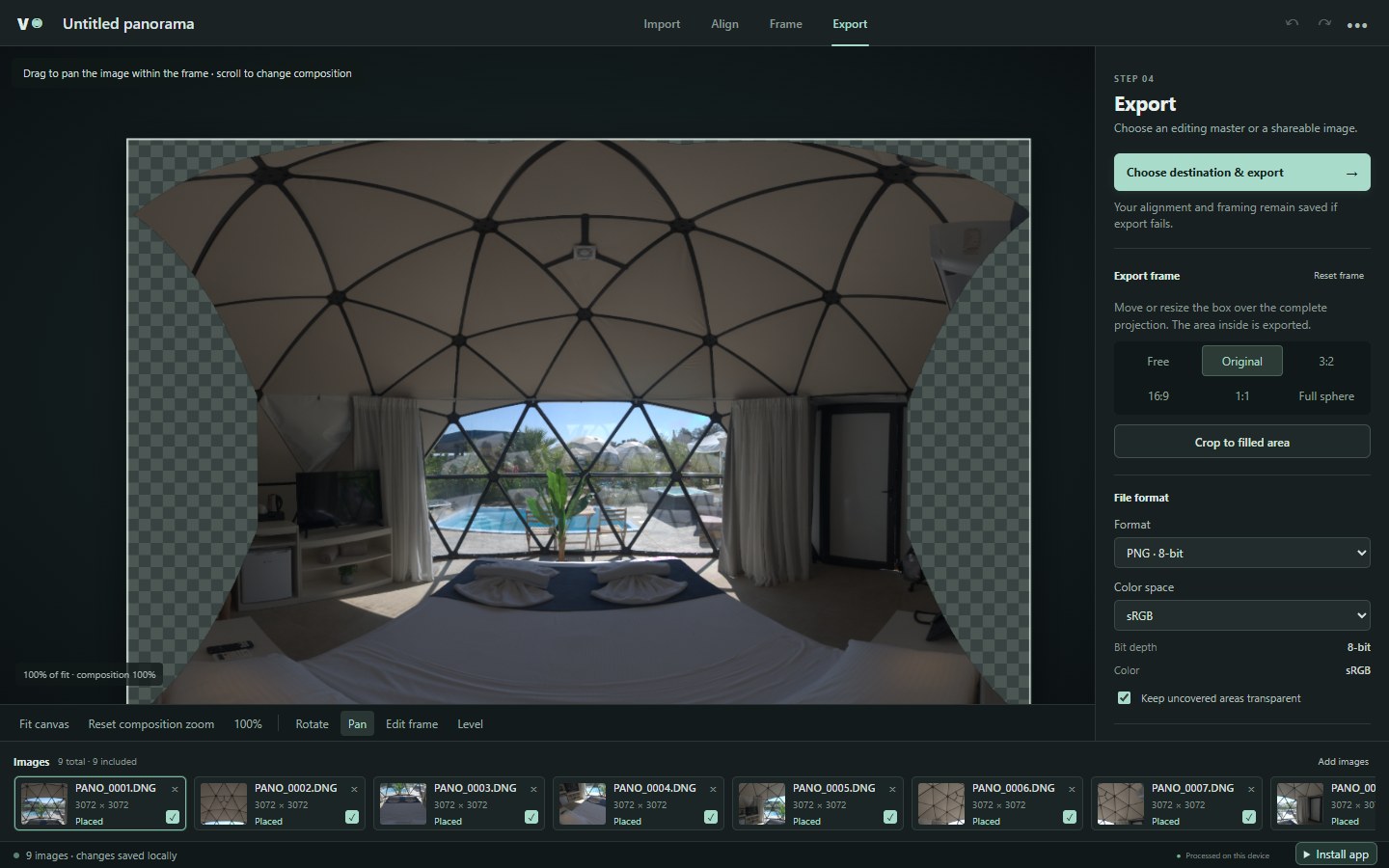Uncheck the PANO_0005.DNG include checkbox

tap(890, 817)
